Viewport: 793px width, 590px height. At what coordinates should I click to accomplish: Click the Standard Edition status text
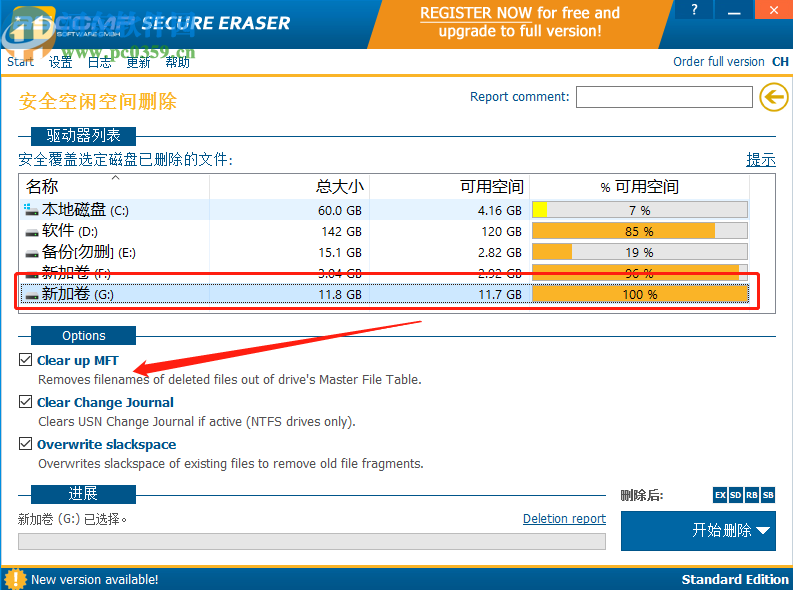735,579
